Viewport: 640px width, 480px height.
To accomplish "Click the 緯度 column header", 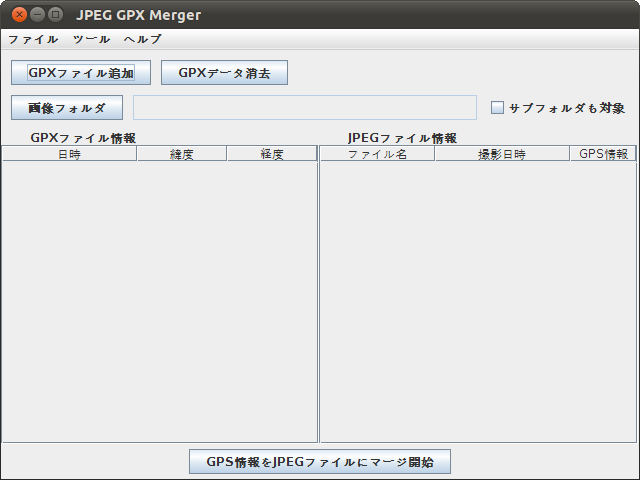I will (181, 154).
